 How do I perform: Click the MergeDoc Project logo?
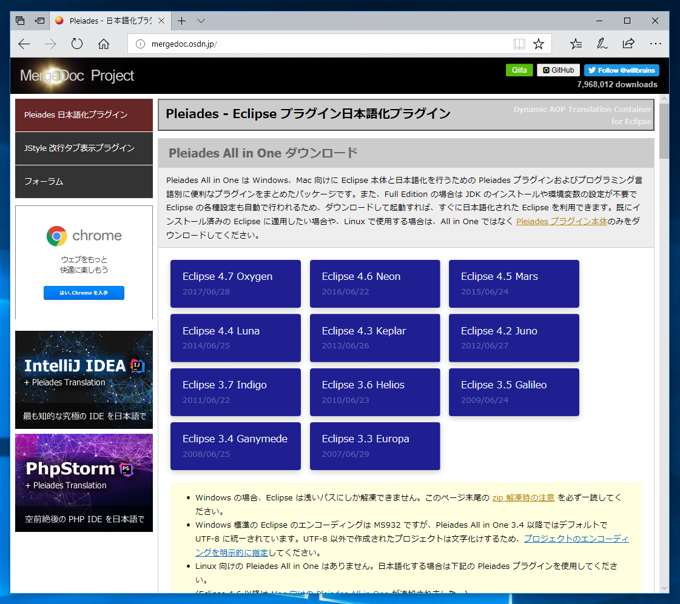77,76
